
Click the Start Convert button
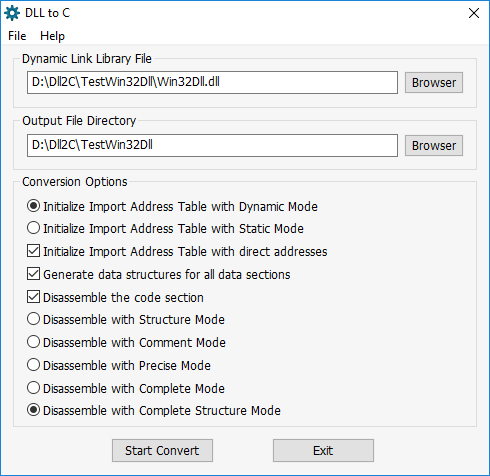[x=162, y=450]
